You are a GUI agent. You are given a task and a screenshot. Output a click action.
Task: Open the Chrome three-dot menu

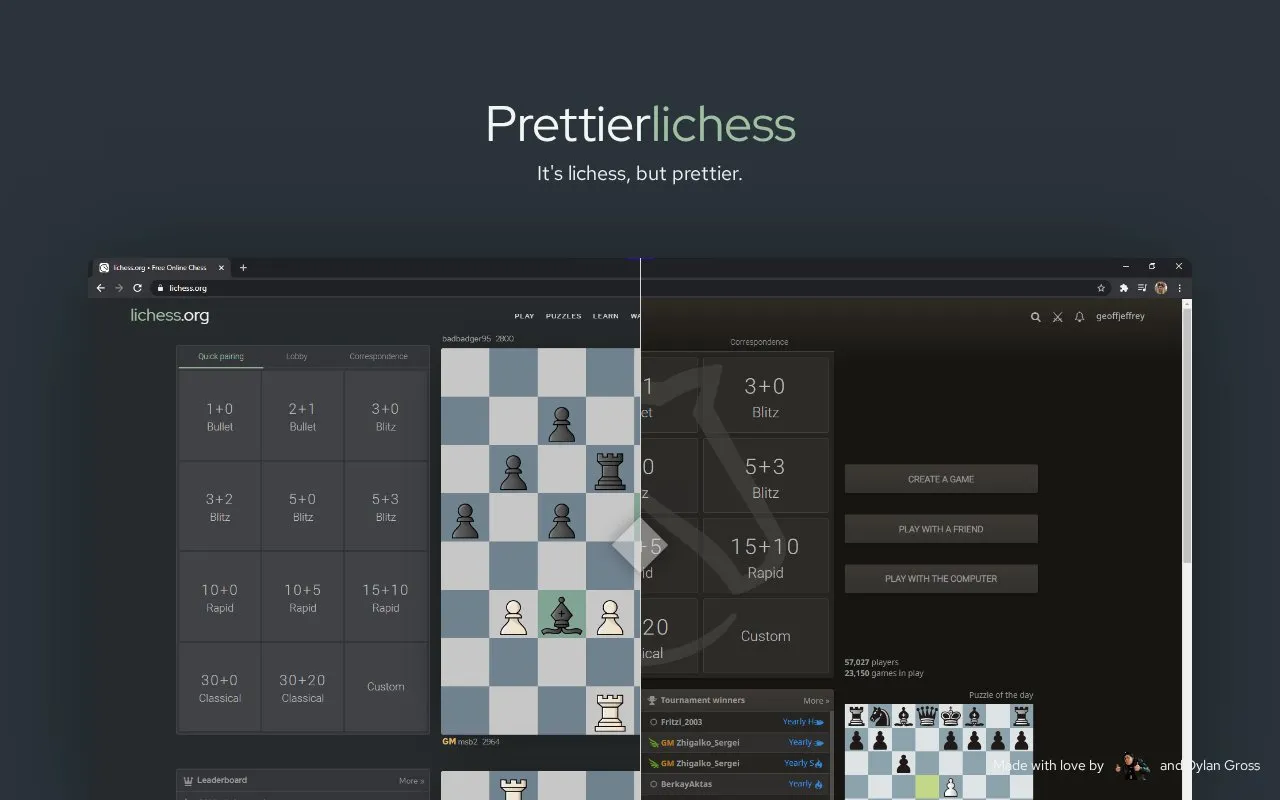1180,288
